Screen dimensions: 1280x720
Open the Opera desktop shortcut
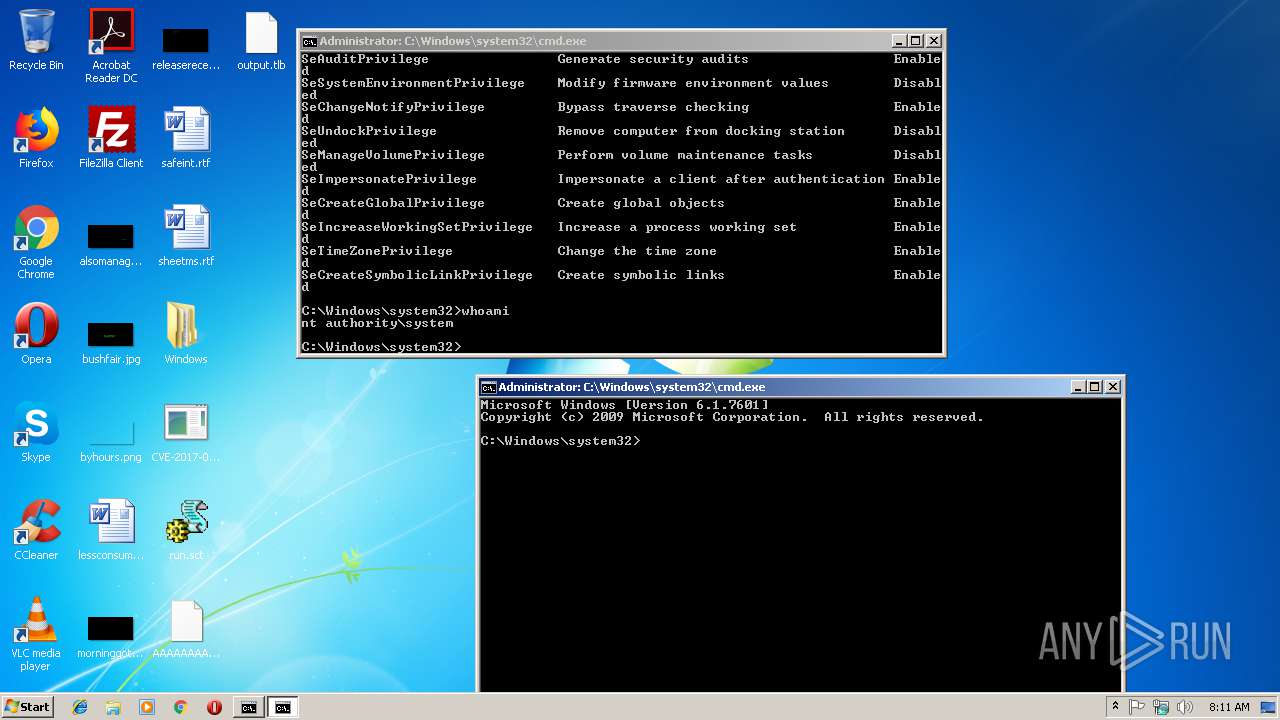36,334
